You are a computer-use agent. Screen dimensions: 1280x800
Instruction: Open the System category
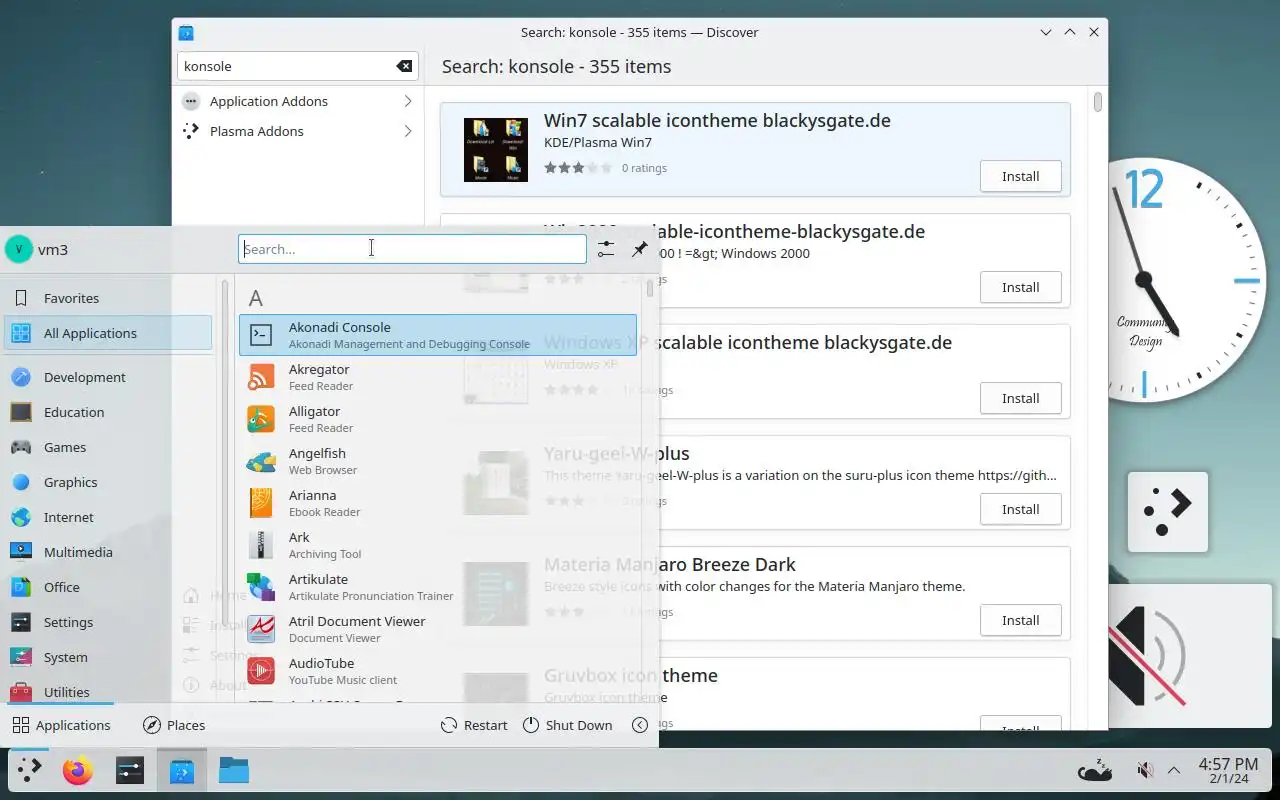[x=108, y=657]
